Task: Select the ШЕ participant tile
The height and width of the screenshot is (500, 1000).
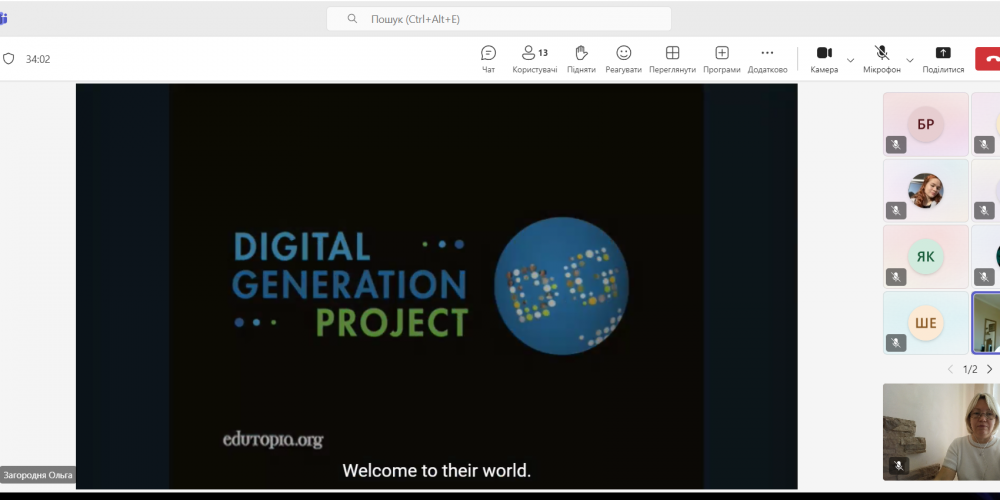Action: [x=926, y=322]
